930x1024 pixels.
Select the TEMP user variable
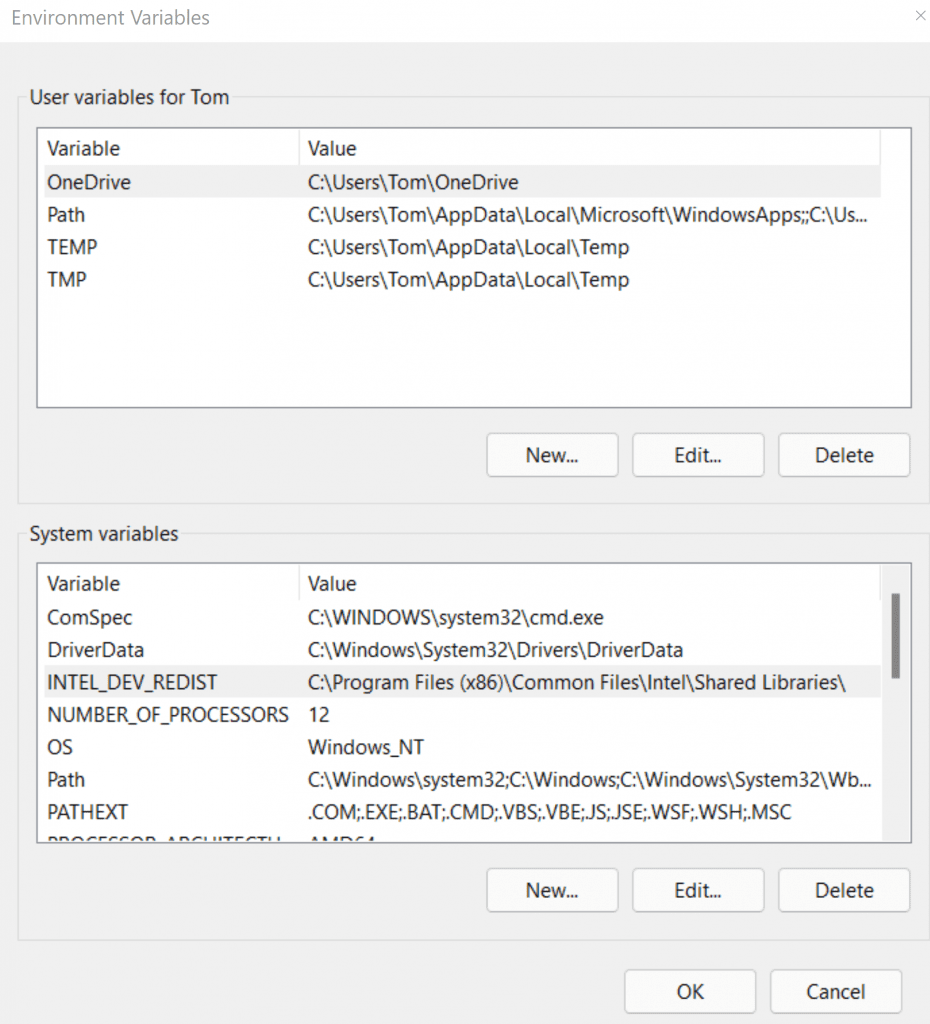[x=72, y=247]
